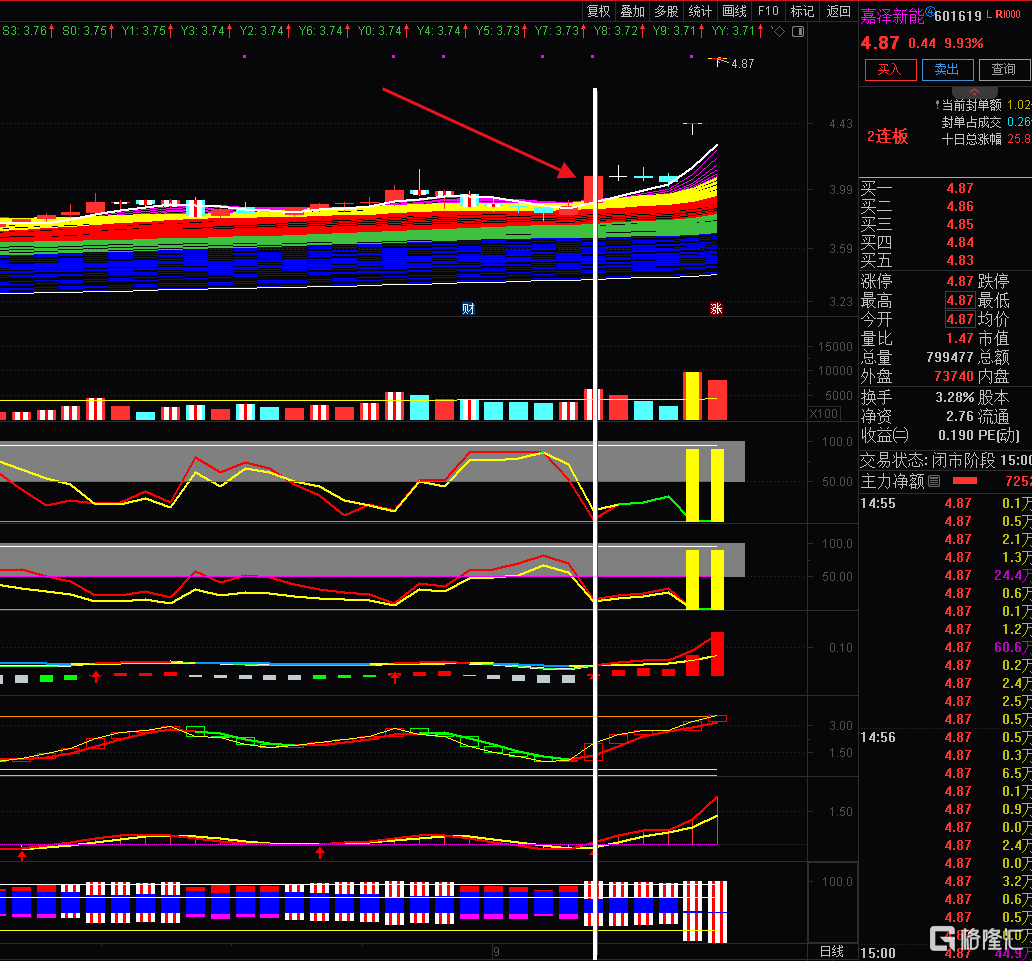Click the red candlestick at the arrow tip
The image size is (1032, 961).
coord(593,190)
